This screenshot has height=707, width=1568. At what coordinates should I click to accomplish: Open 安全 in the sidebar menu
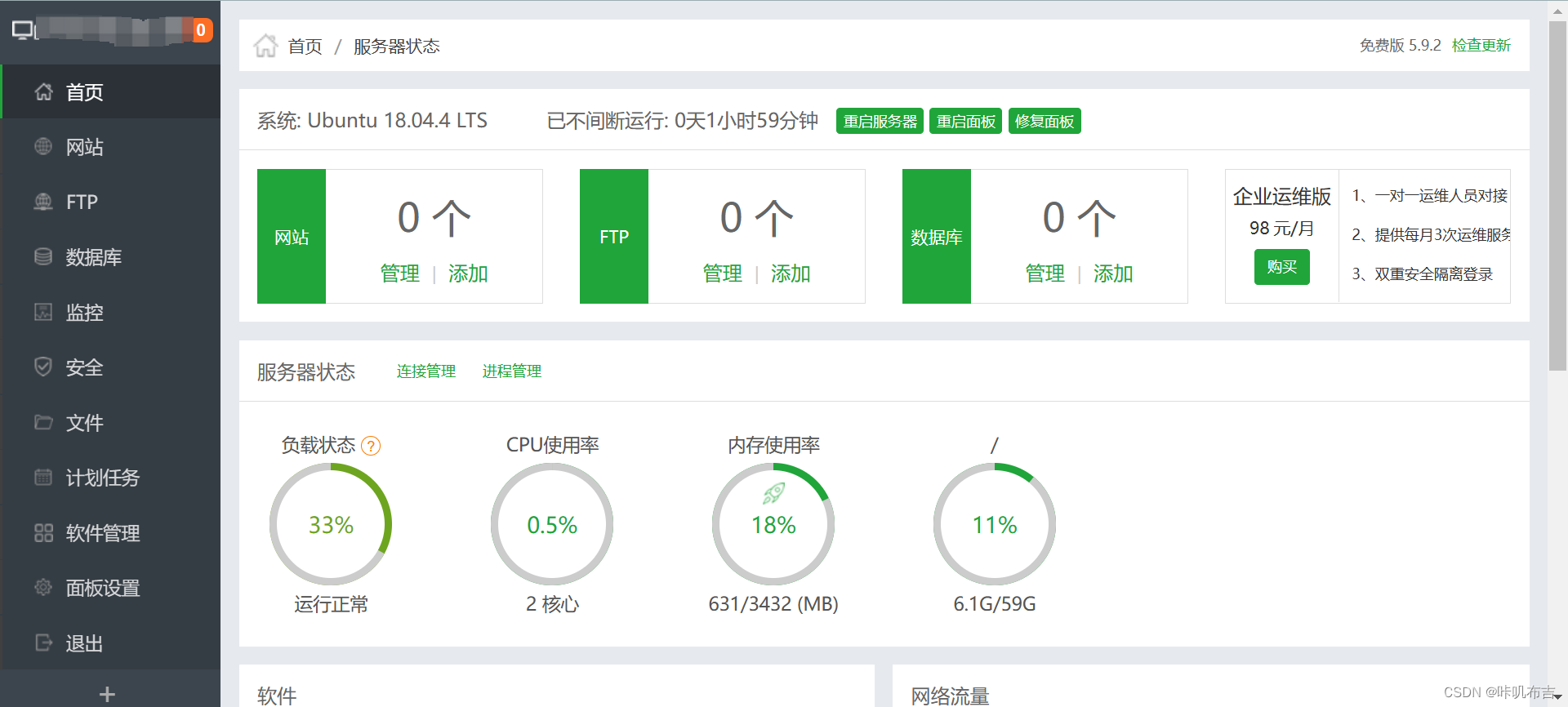point(110,367)
